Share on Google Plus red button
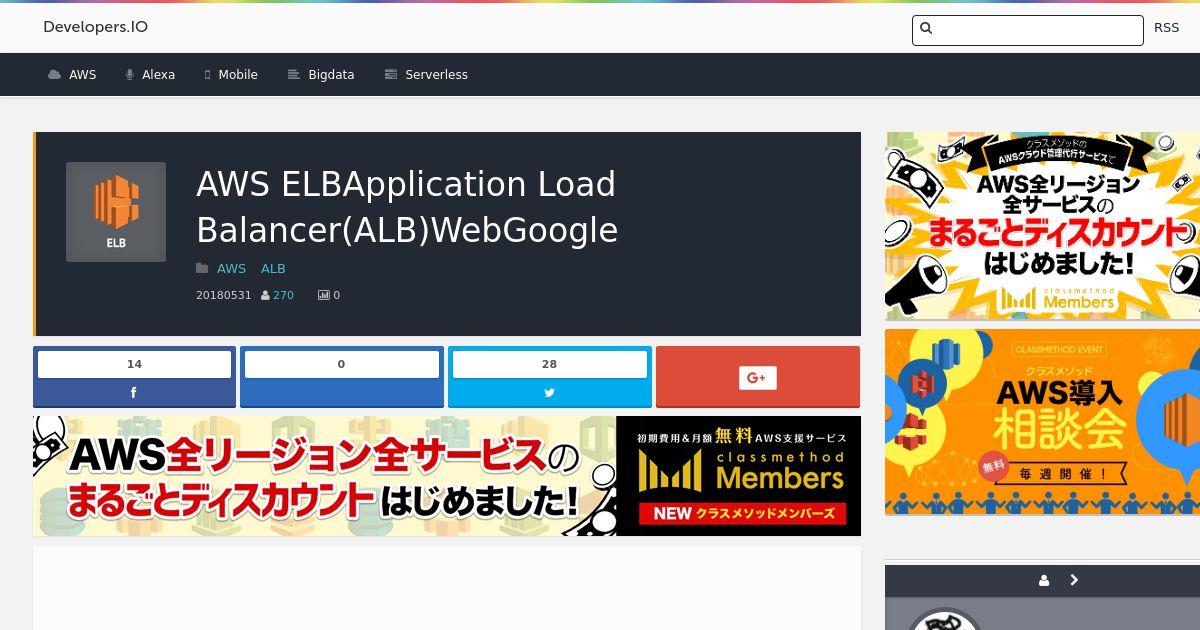The height and width of the screenshot is (630, 1200). 758,377
